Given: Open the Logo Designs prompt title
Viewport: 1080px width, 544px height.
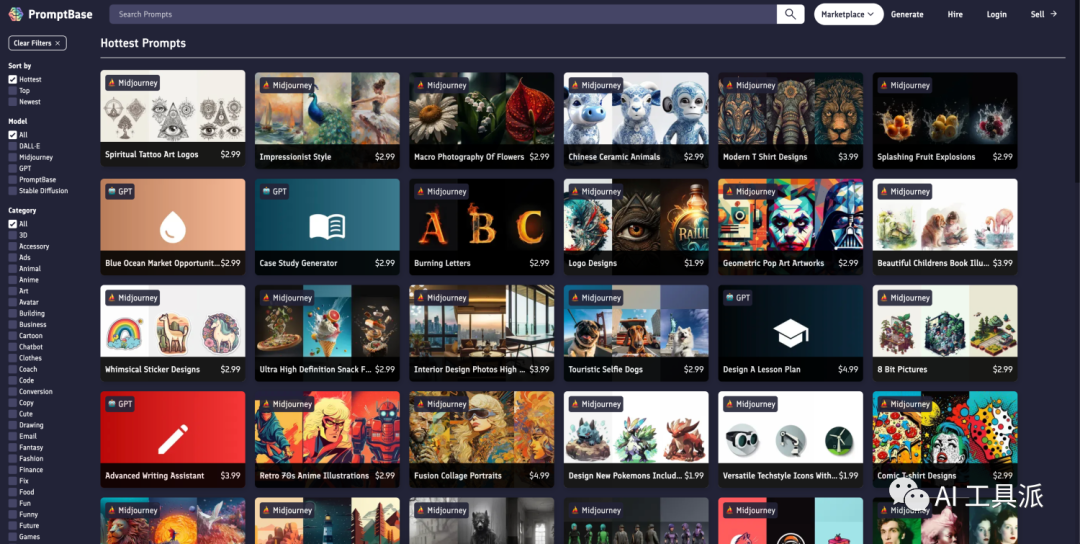Looking at the screenshot, I should coord(592,263).
